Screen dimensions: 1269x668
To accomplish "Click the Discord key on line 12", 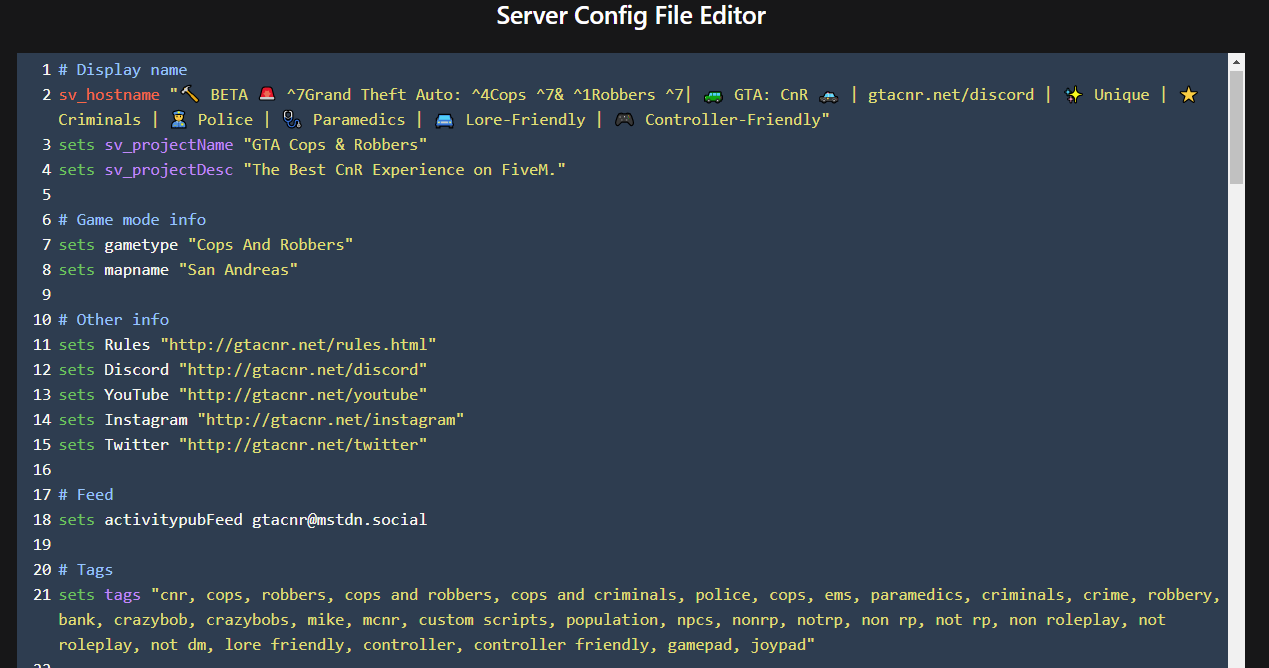I will (137, 370).
